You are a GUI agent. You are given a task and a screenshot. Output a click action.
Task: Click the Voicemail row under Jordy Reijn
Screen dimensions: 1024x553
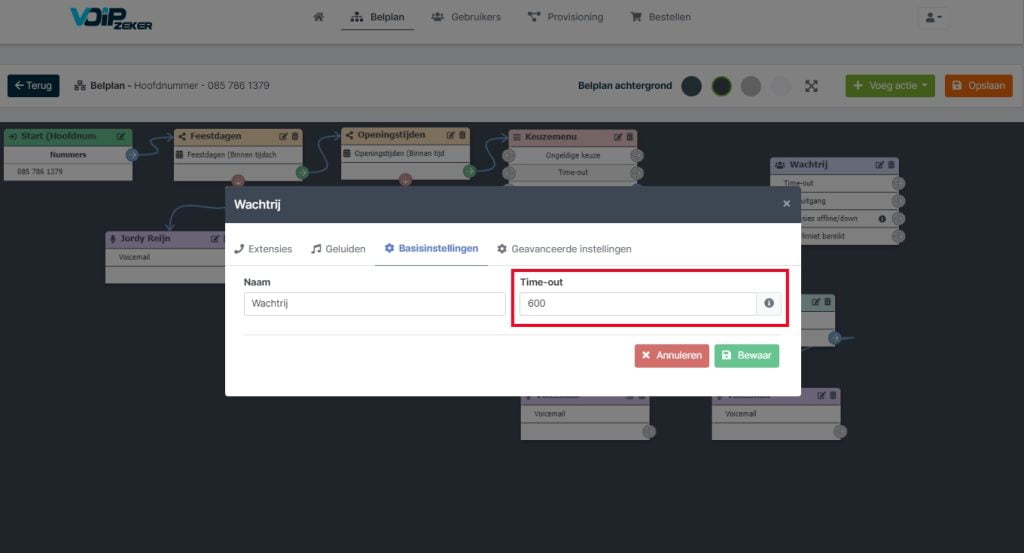point(165,257)
